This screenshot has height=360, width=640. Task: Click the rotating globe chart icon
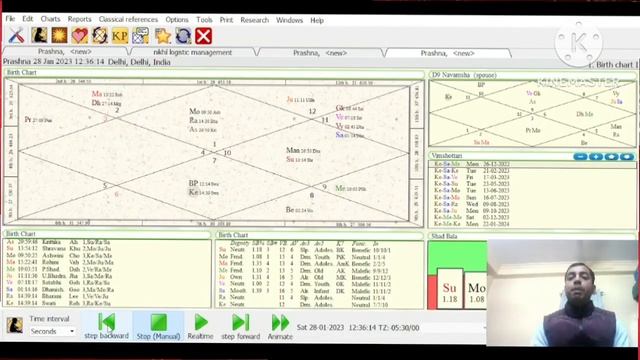point(100,36)
